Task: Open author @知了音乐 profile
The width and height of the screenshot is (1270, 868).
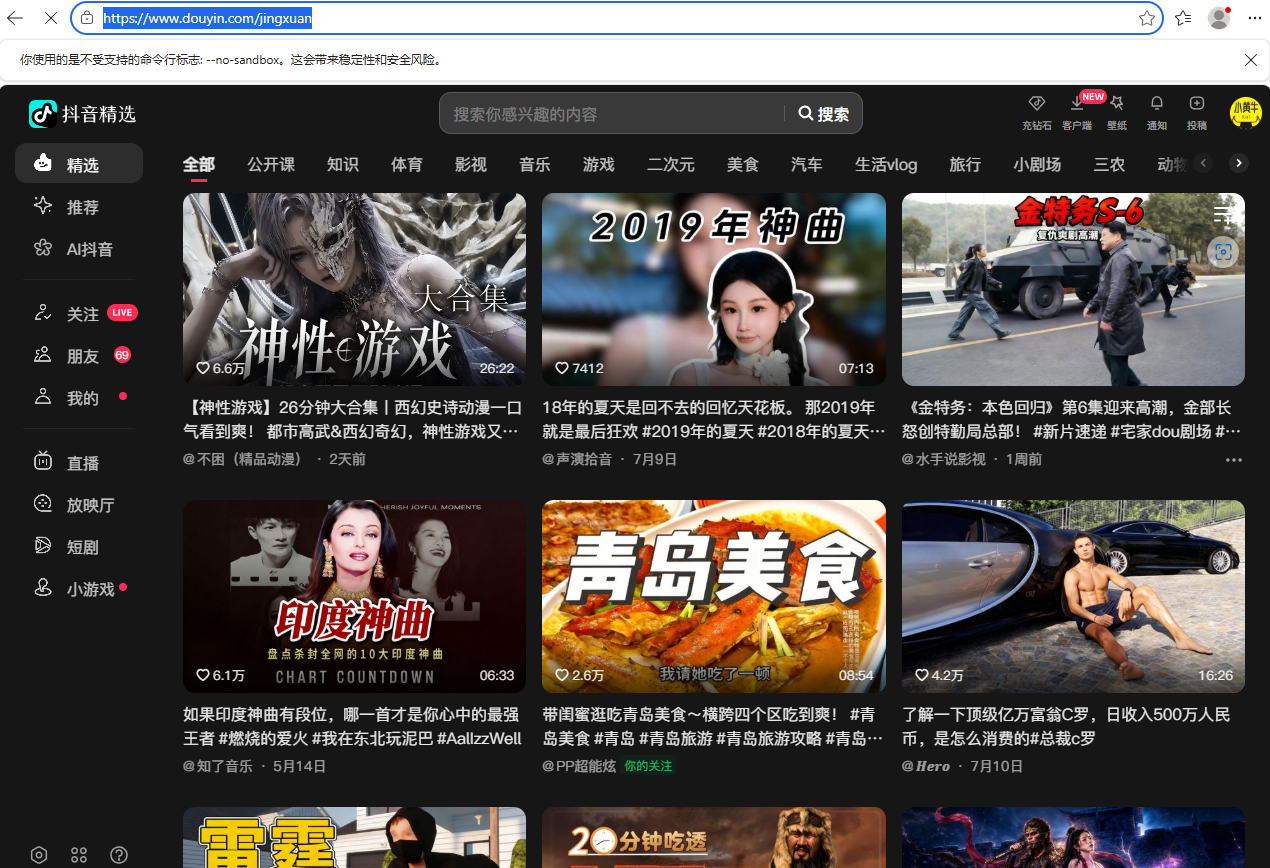Action: point(218,766)
